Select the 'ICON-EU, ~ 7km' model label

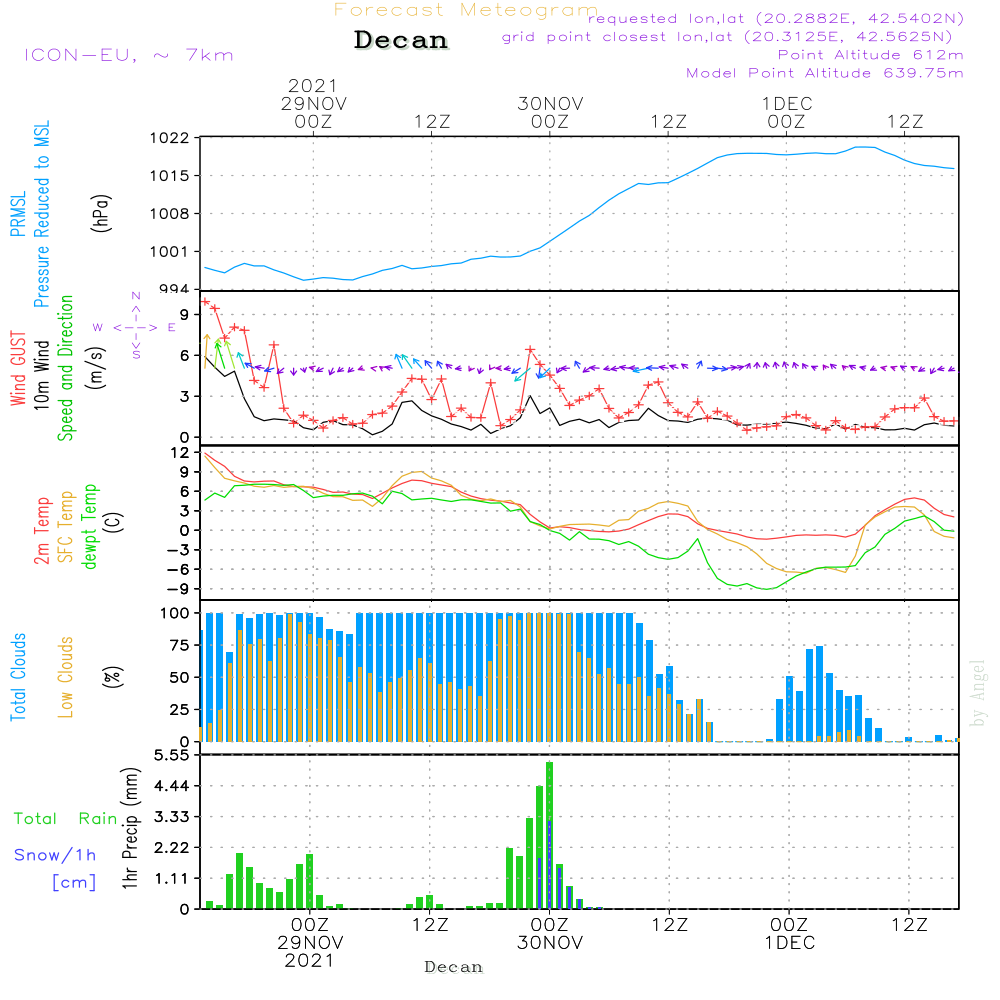[x=129, y=55]
